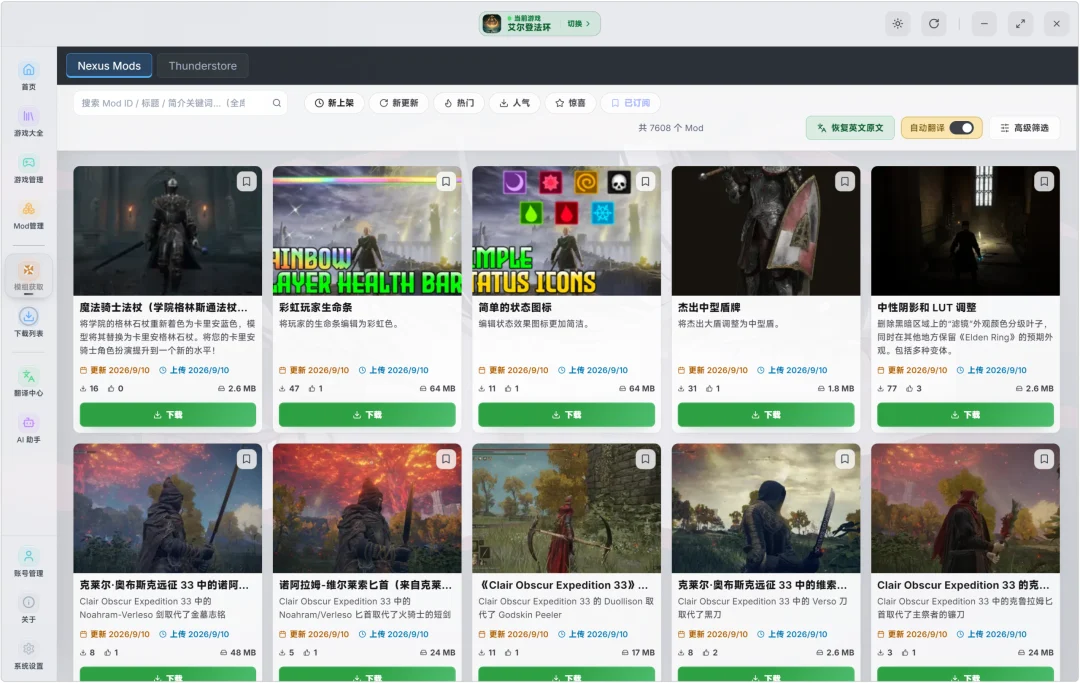The image size is (1080, 683).
Task: Select the 新上架 sort filter
Action: click(x=334, y=103)
